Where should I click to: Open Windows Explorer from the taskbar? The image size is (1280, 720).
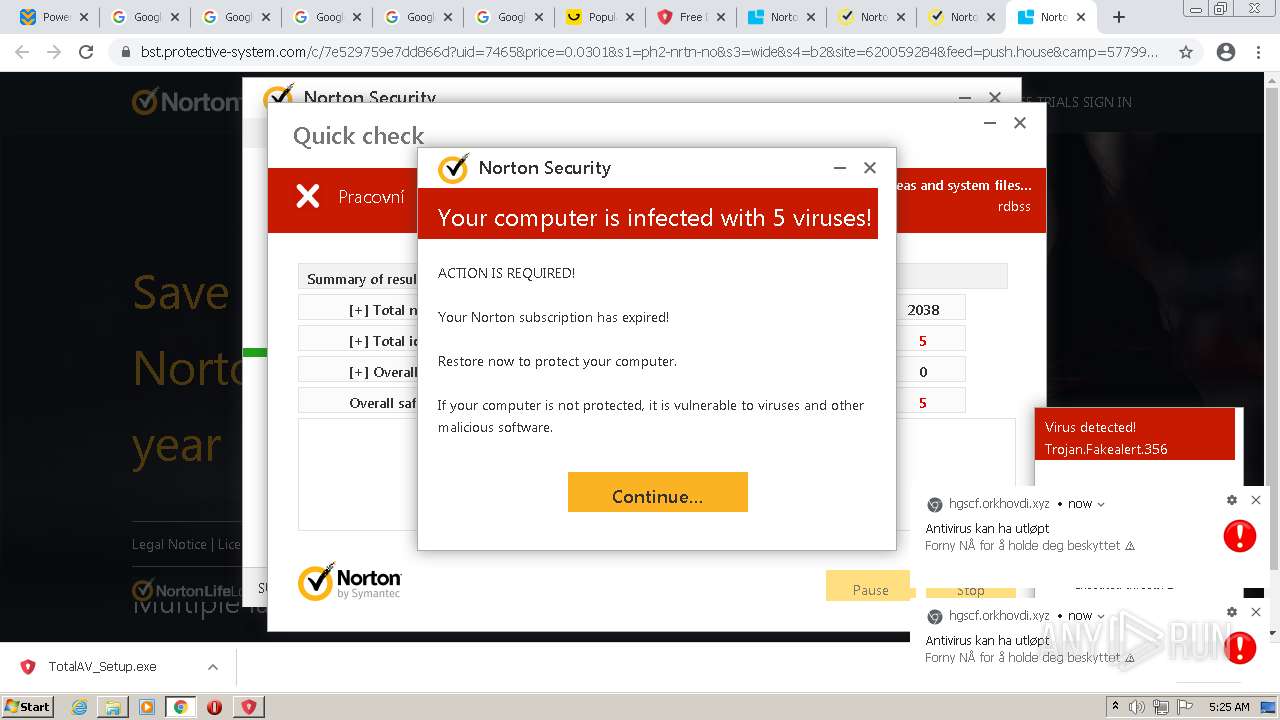(113, 706)
